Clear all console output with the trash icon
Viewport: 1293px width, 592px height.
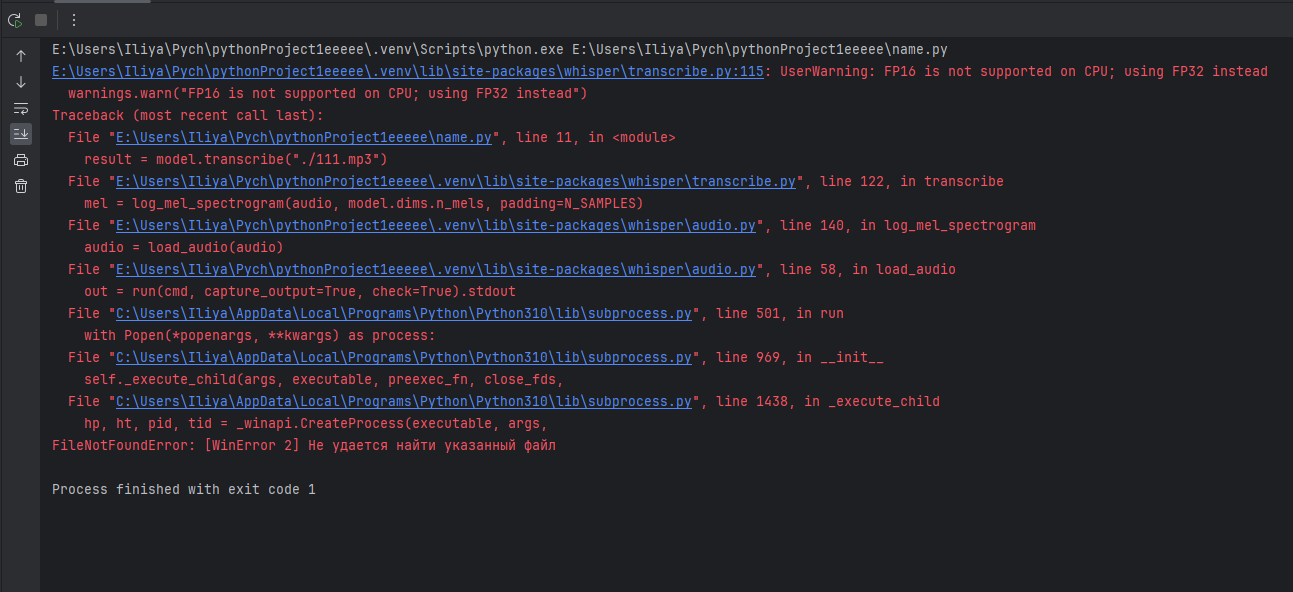point(21,186)
